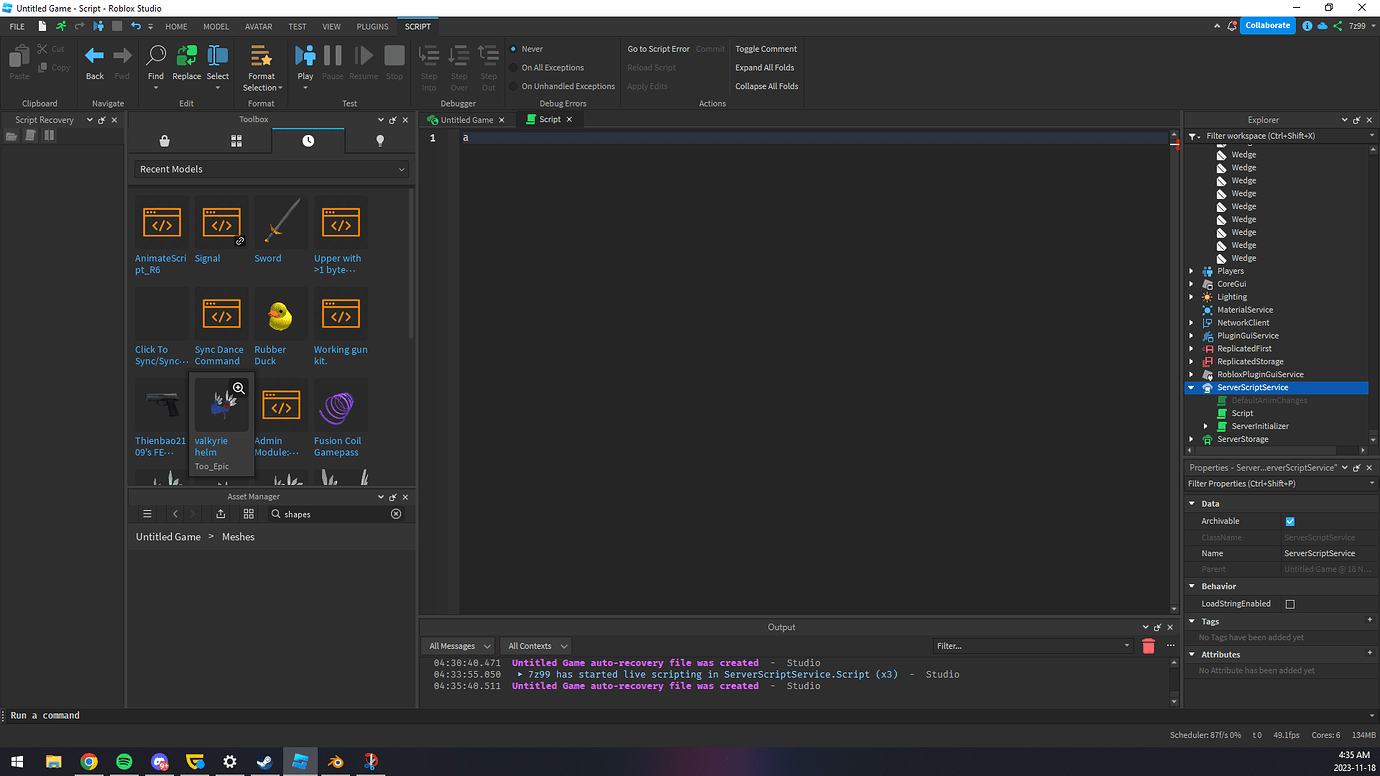Select the Sword model thumbnail
Screen dimensions: 1380x776
(x=281, y=222)
